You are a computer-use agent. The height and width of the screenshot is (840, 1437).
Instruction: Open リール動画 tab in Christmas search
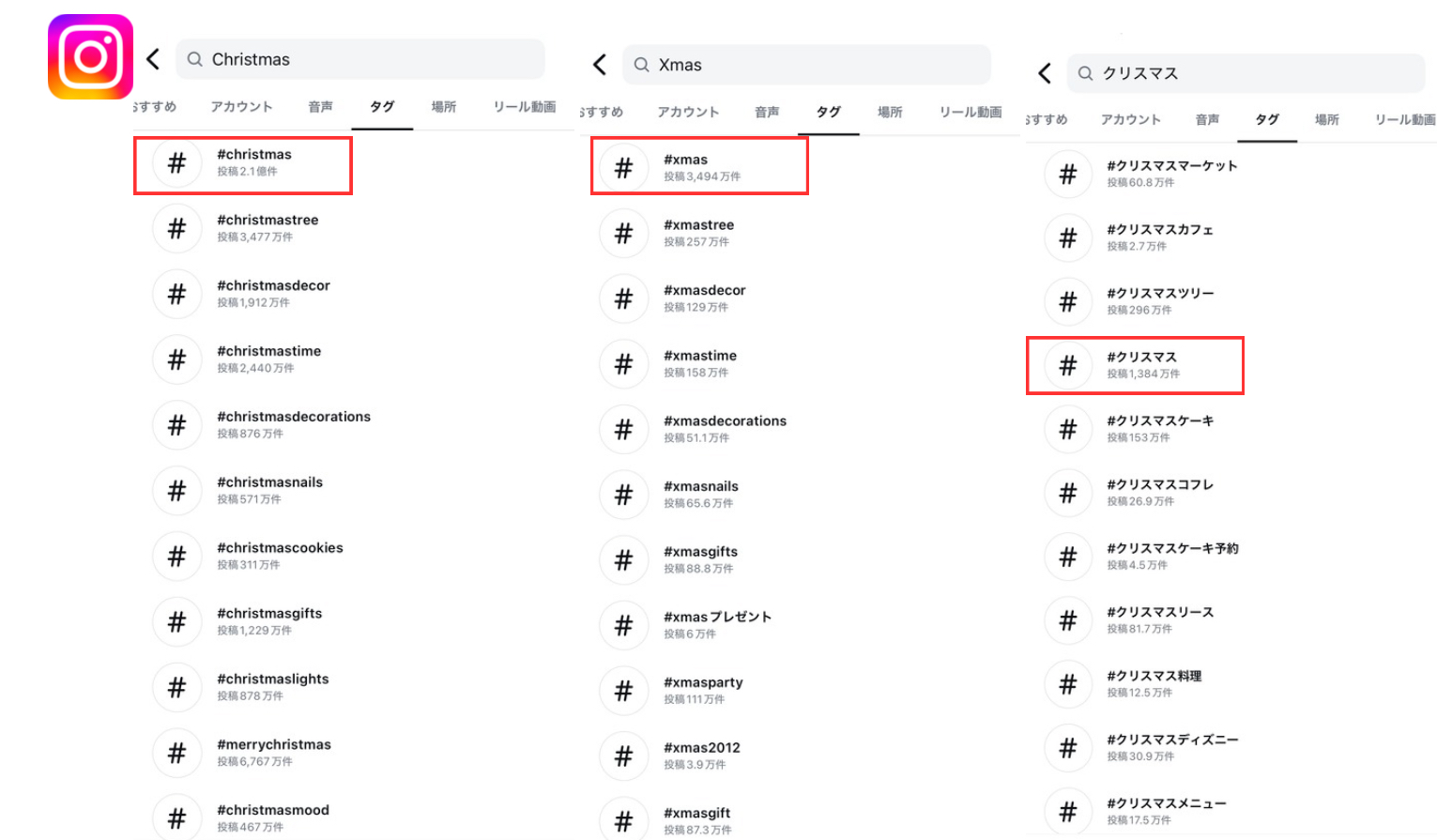click(525, 107)
